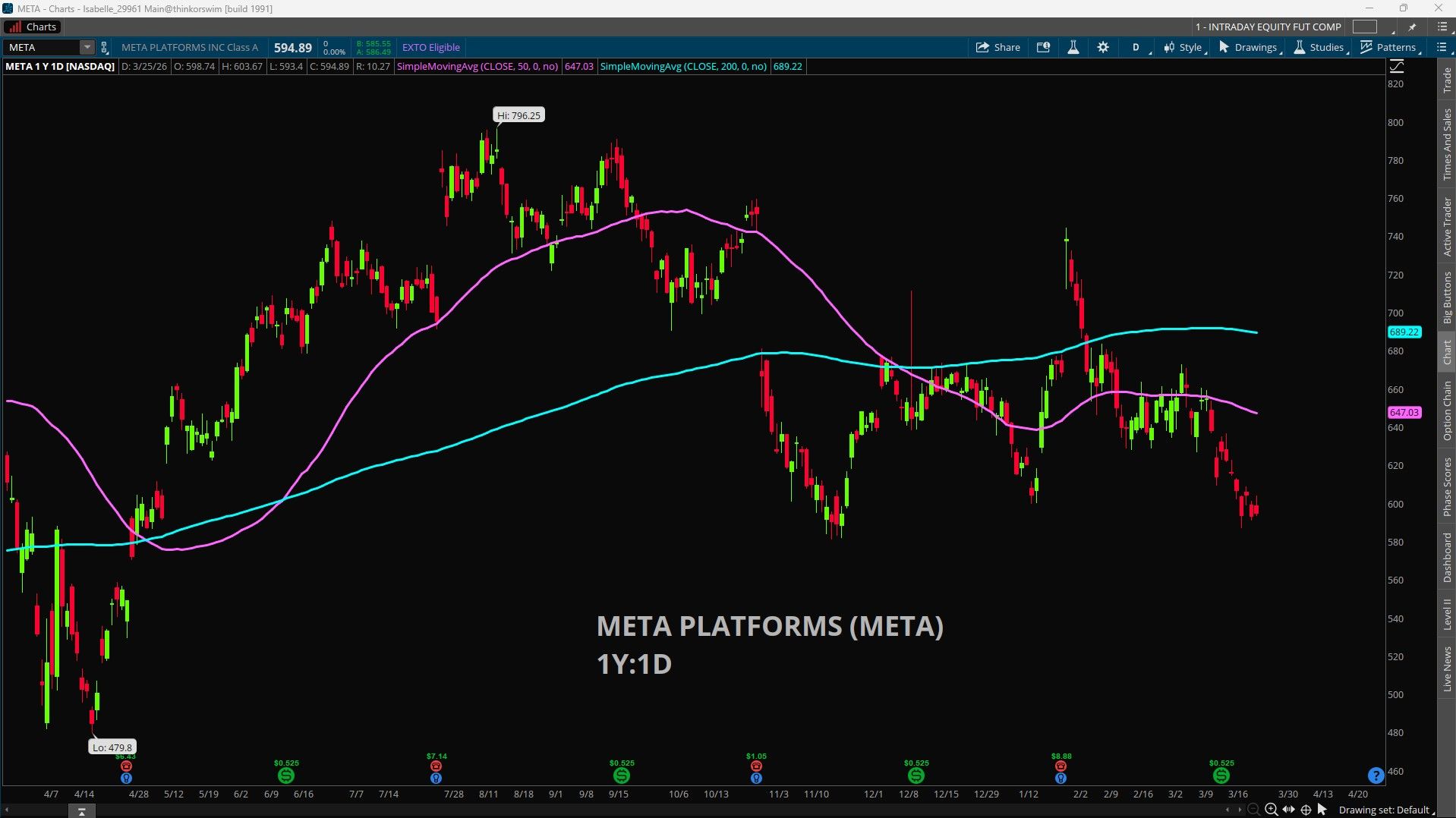
Task: Click the price axis scale icon
Action: click(x=1397, y=66)
